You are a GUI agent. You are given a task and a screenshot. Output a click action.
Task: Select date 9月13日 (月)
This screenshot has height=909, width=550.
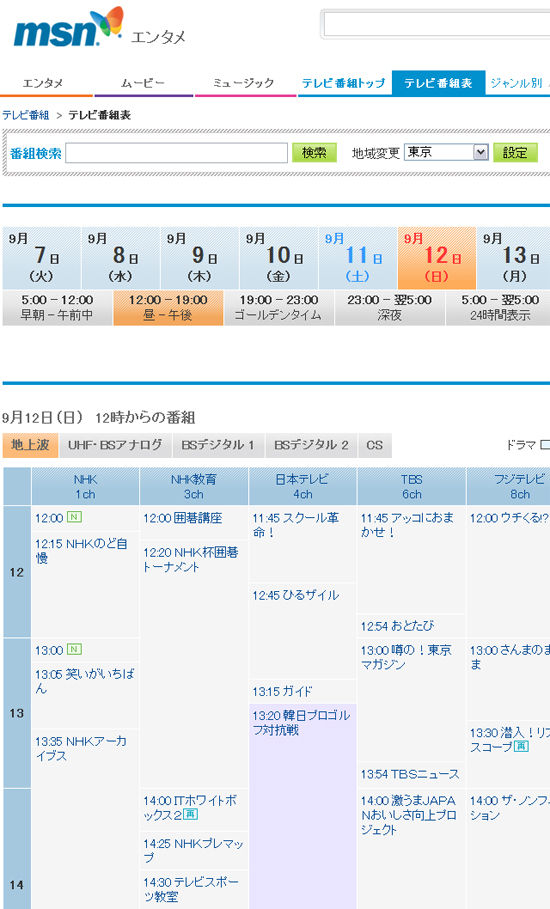tap(513, 258)
